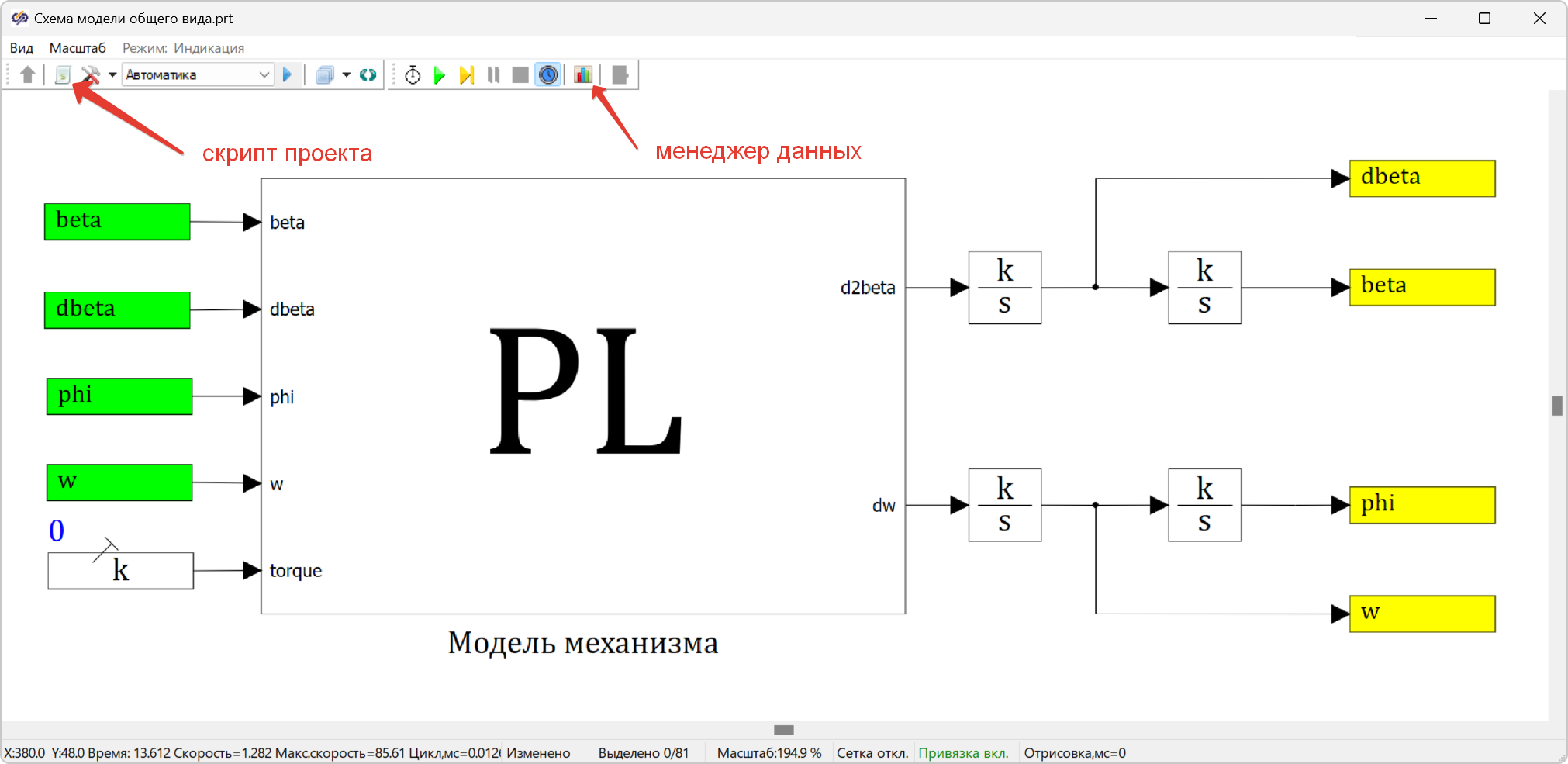The width and height of the screenshot is (1568, 764).
Task: Toggle the real-time clock synchronization button
Action: click(548, 74)
